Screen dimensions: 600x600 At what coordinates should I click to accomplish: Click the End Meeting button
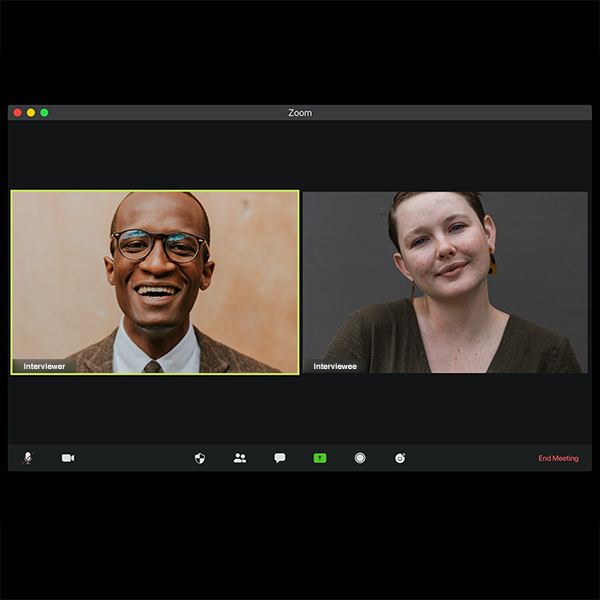[x=558, y=458]
